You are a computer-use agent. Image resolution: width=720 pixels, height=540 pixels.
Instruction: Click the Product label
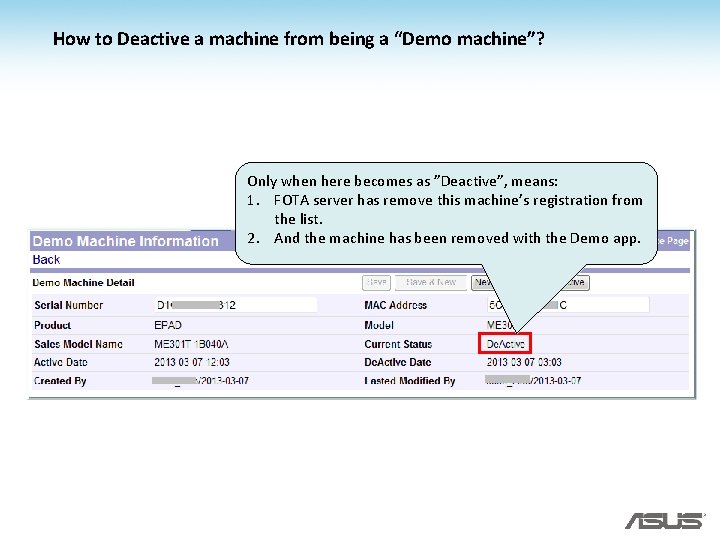pyautogui.click(x=52, y=325)
